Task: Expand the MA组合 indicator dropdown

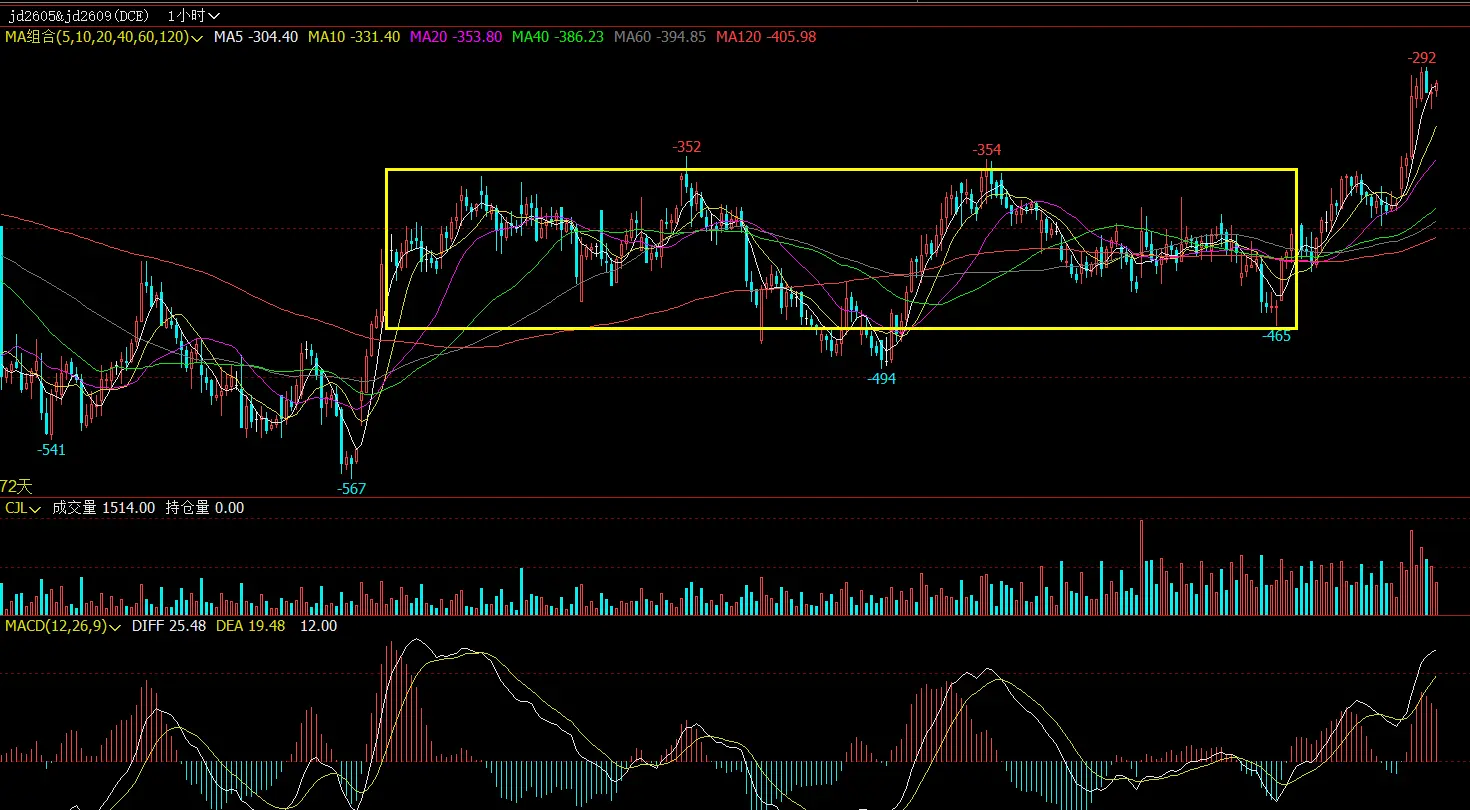Action: (x=105, y=37)
